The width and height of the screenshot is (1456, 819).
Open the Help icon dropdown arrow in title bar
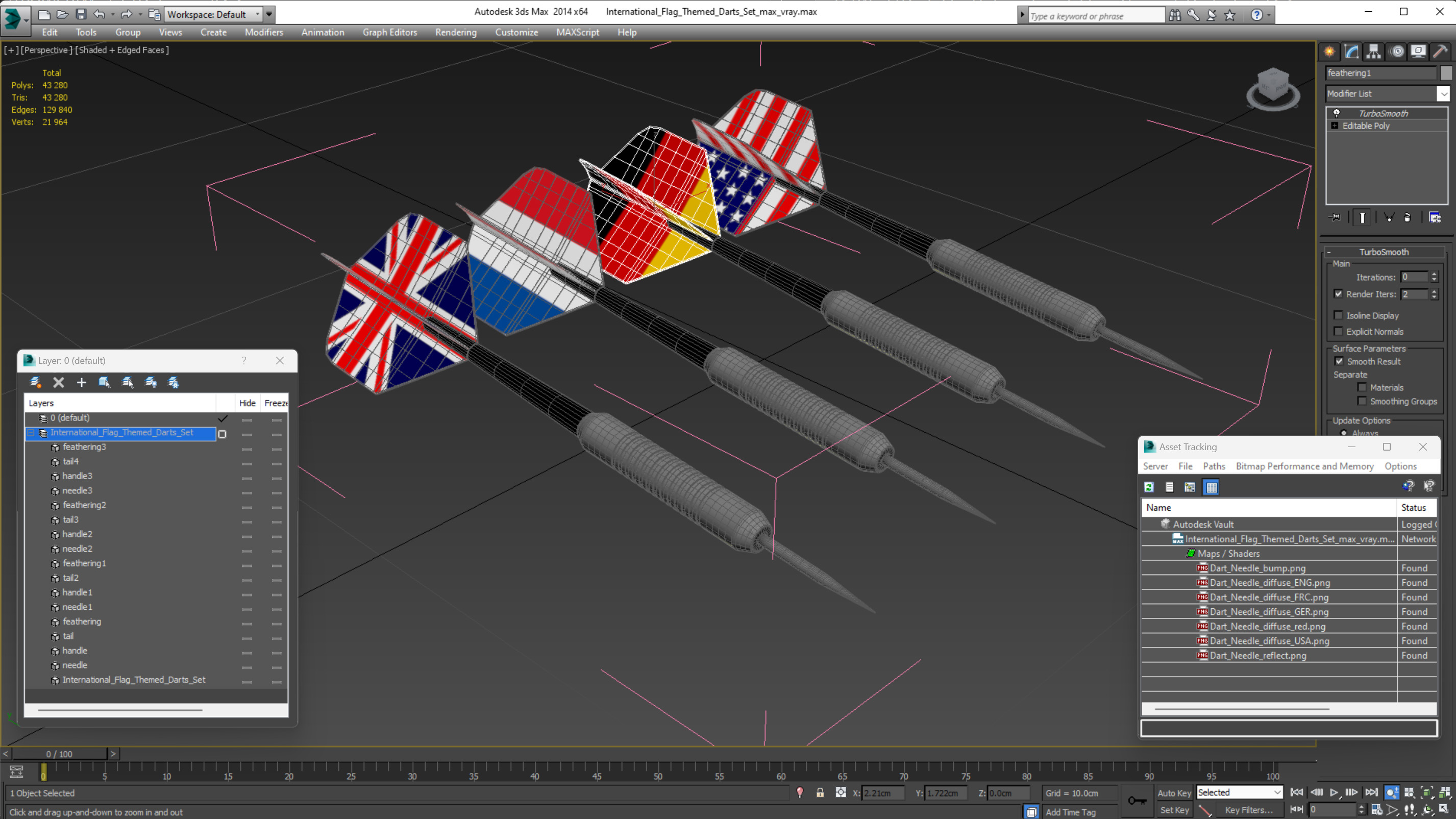pos(1269,15)
